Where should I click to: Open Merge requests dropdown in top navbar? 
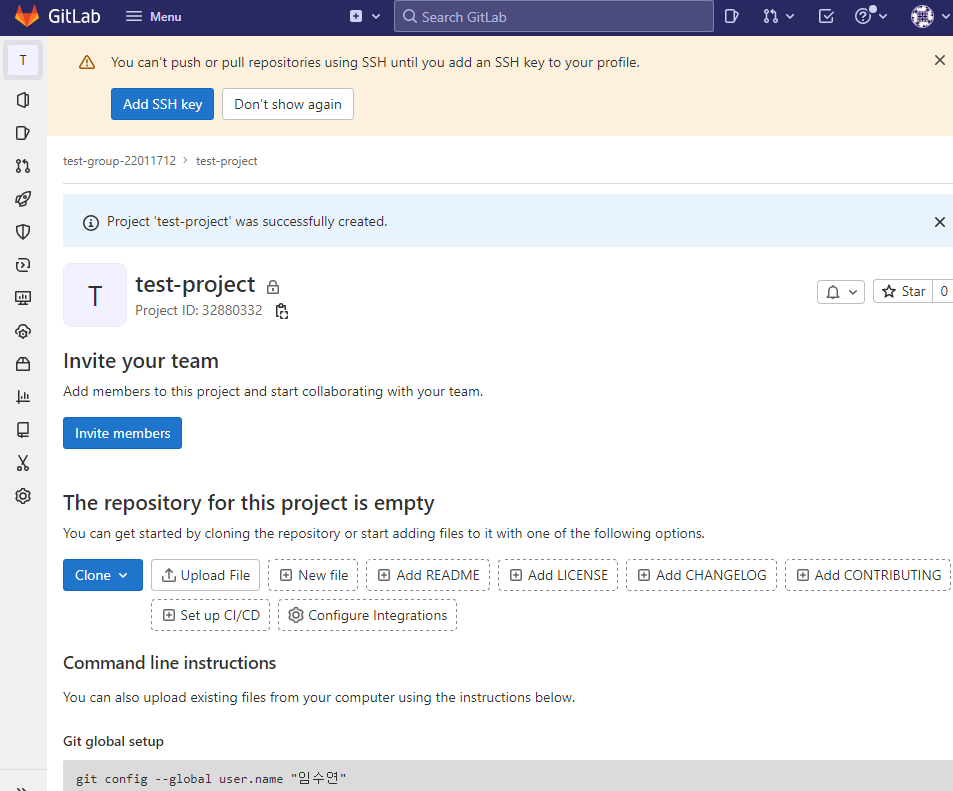[778, 16]
